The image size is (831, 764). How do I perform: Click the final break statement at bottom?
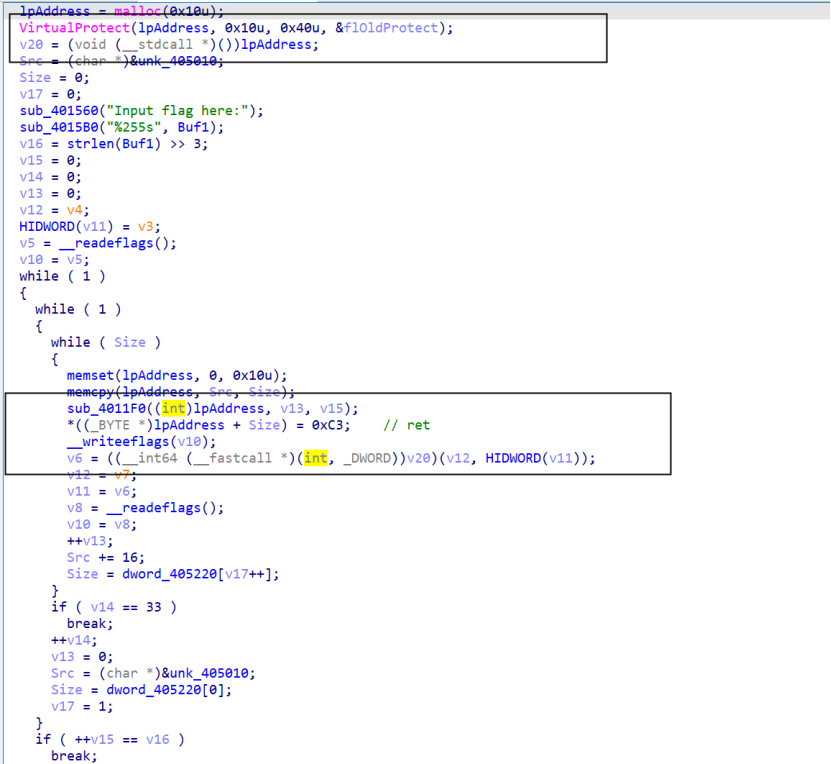coord(74,756)
